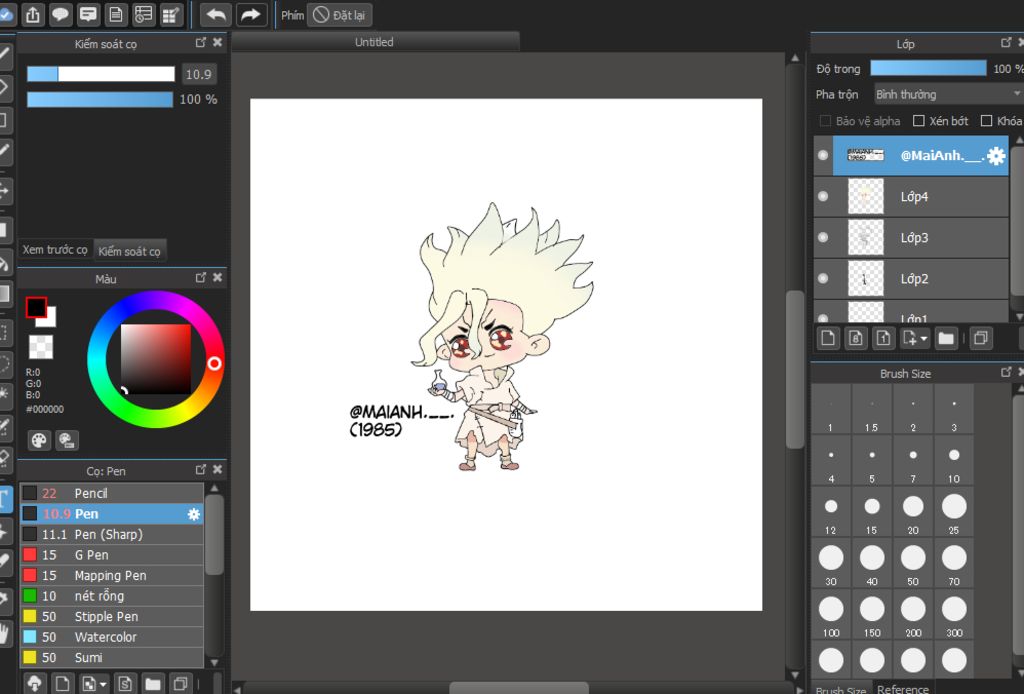Click the rectangular message bubble toolbar icon
This screenshot has height=694, width=1024.
coord(88,14)
